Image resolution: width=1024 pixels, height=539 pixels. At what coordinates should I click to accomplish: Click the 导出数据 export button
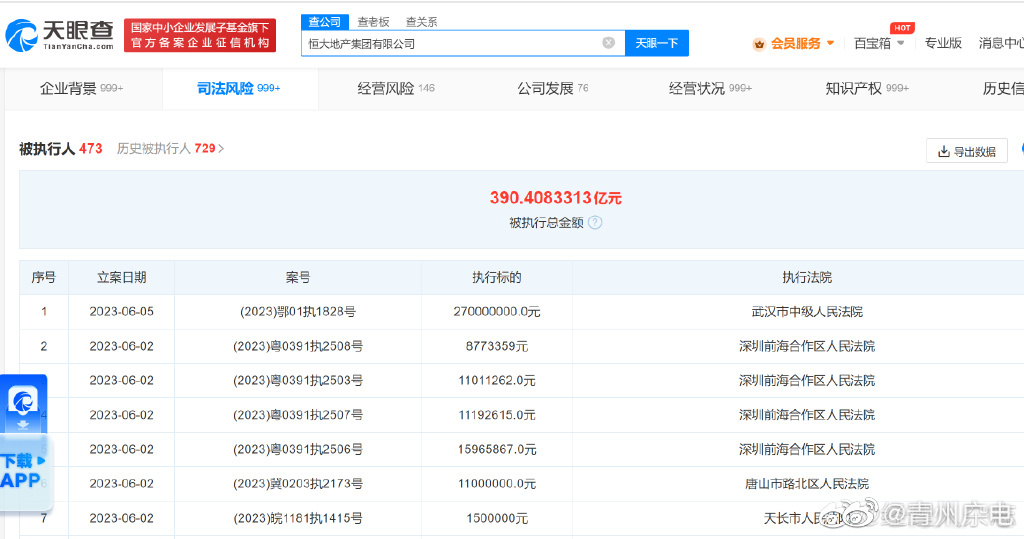967,152
